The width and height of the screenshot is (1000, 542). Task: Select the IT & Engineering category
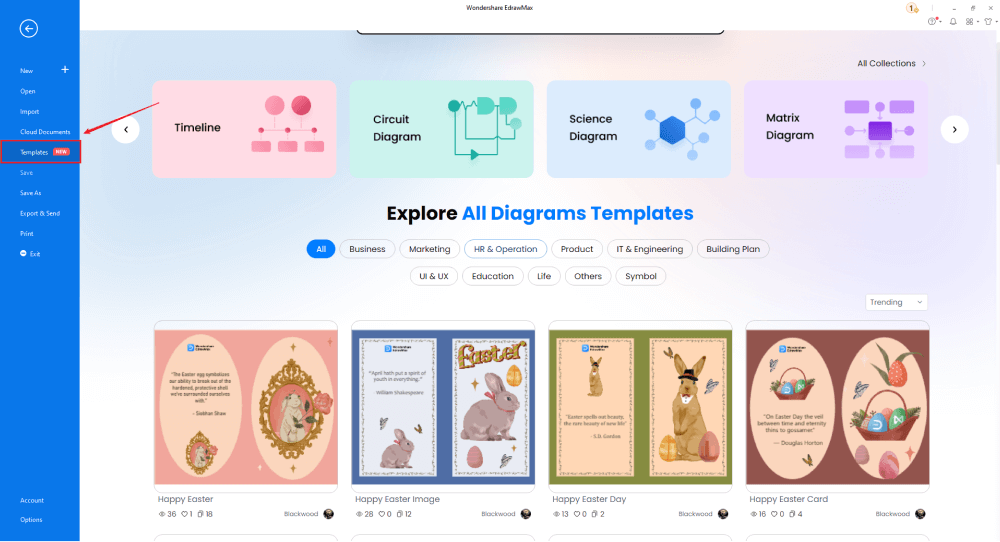click(x=649, y=249)
